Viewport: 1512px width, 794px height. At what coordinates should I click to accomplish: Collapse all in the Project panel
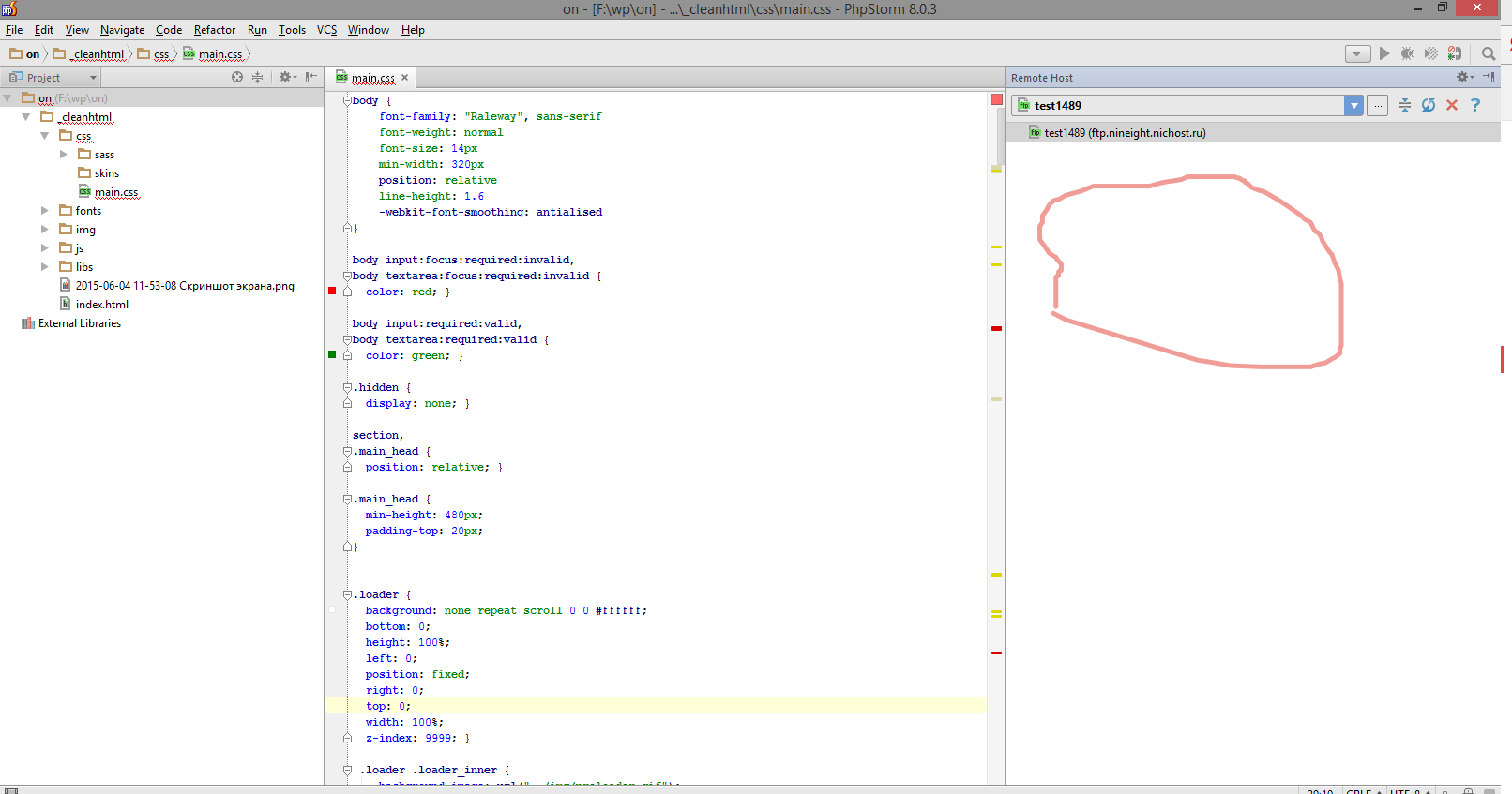(x=257, y=78)
